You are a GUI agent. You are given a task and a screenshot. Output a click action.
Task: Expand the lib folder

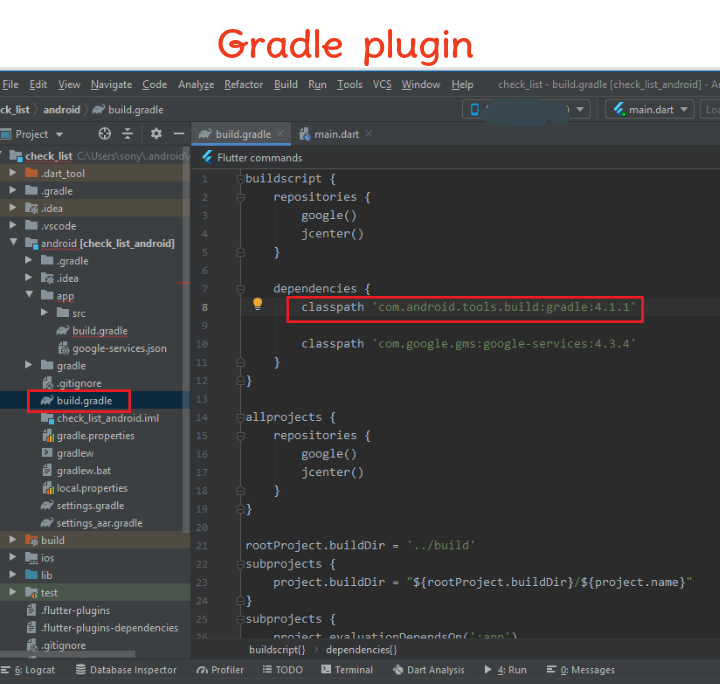pos(13,574)
